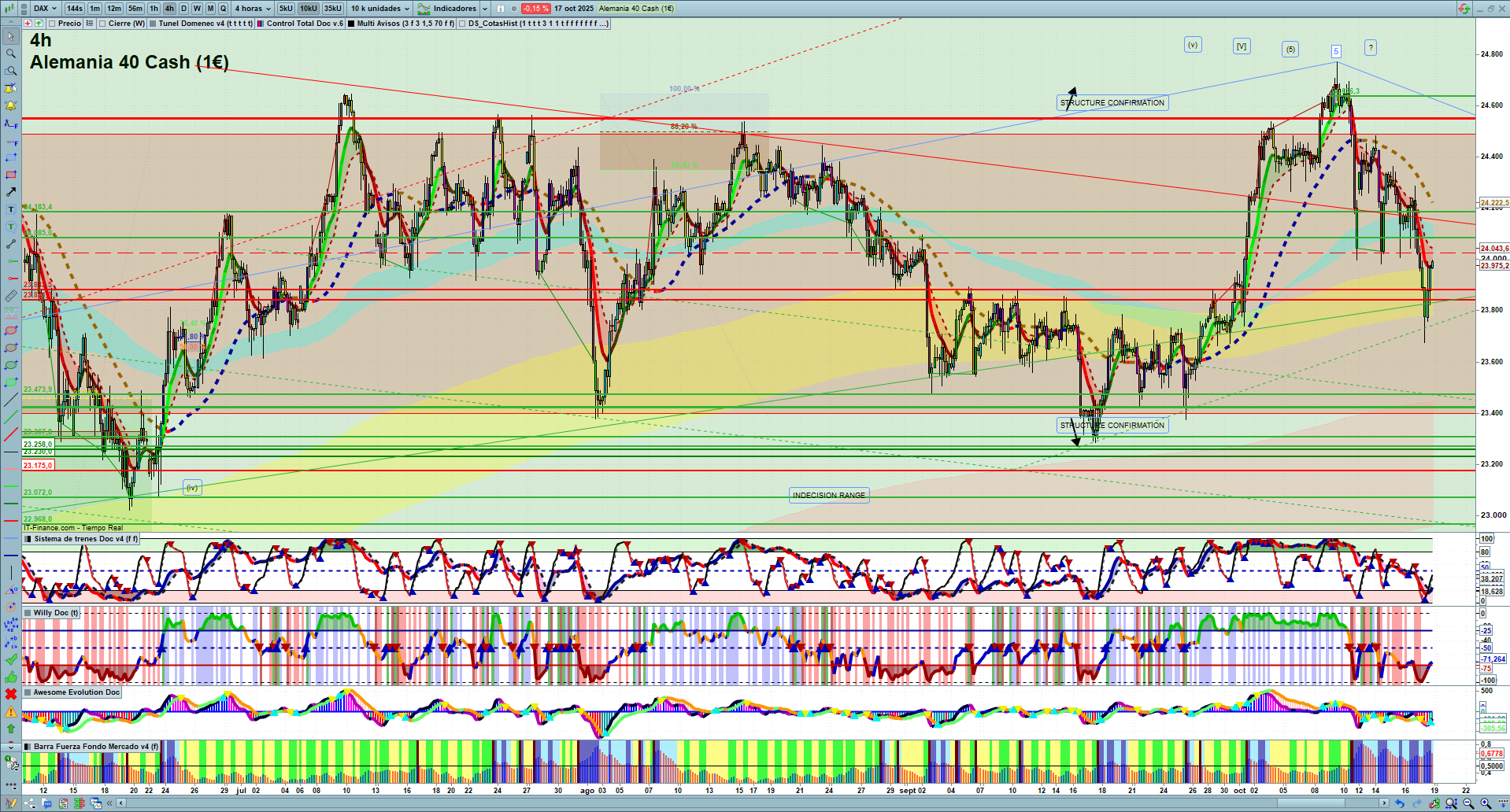This screenshot has width=1510, height=812.
Task: Enable the DS_CotasHist indicator checkbox
Action: click(462, 24)
